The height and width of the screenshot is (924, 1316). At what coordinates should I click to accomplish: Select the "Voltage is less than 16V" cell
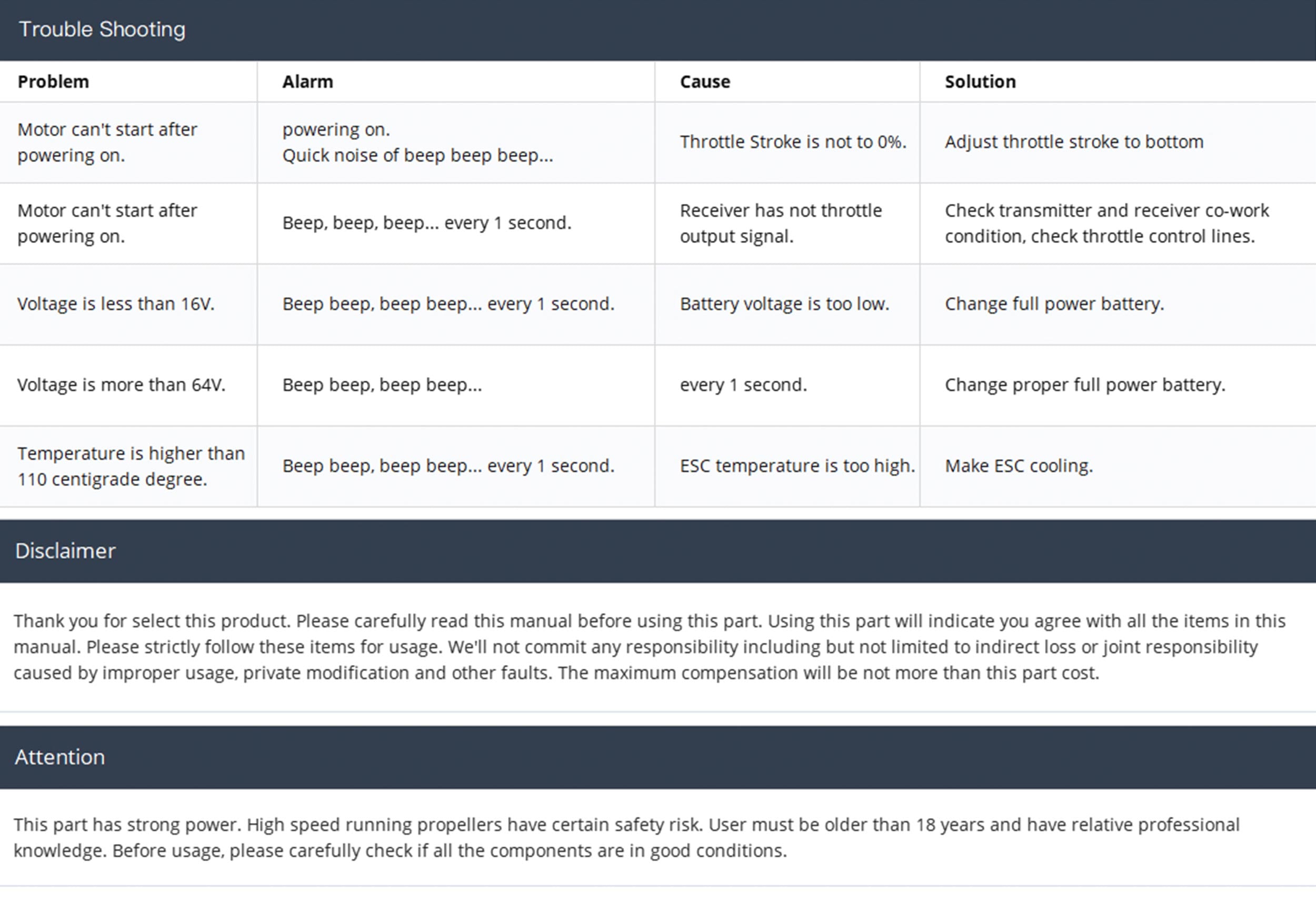(116, 304)
